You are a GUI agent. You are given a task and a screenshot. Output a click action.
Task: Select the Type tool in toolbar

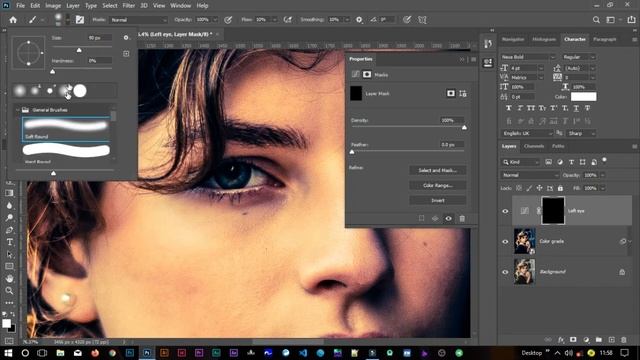point(9,242)
